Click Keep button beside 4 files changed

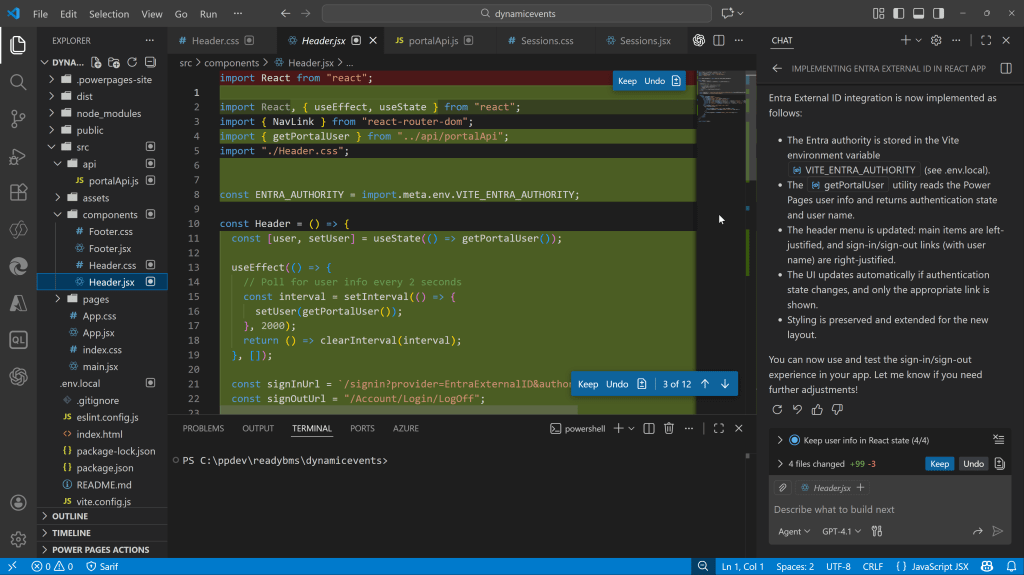[x=939, y=464]
